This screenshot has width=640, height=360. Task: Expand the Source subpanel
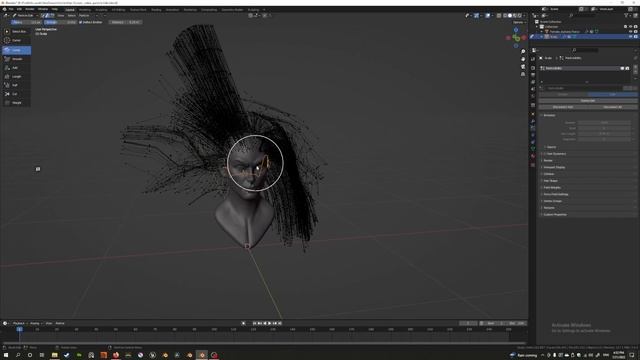click(551, 147)
